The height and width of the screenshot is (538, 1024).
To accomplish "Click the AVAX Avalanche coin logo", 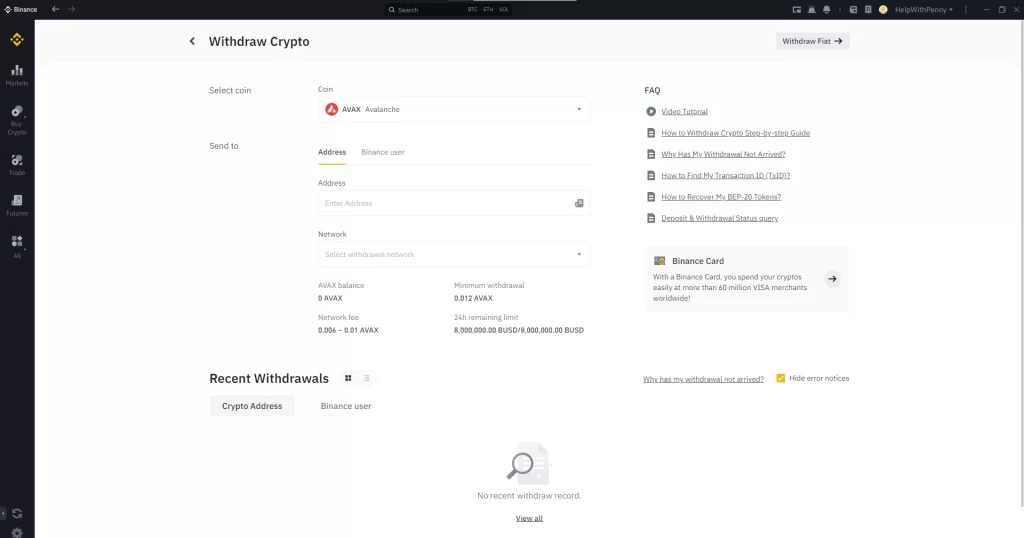I will [332, 109].
